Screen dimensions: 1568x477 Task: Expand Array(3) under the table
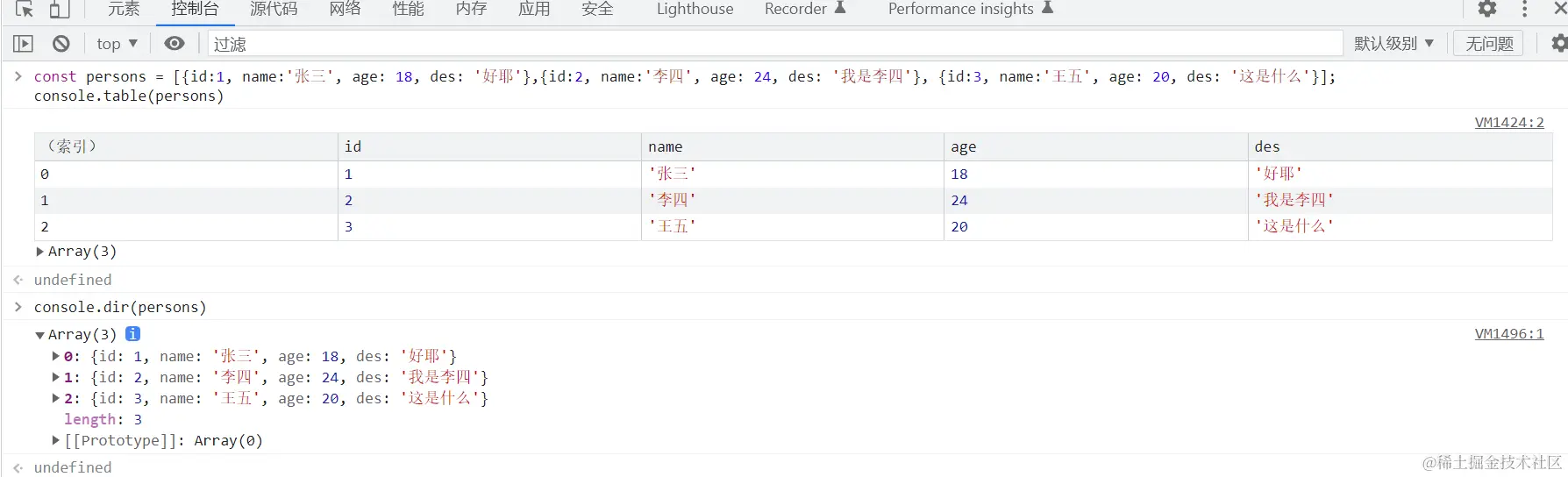(40, 252)
